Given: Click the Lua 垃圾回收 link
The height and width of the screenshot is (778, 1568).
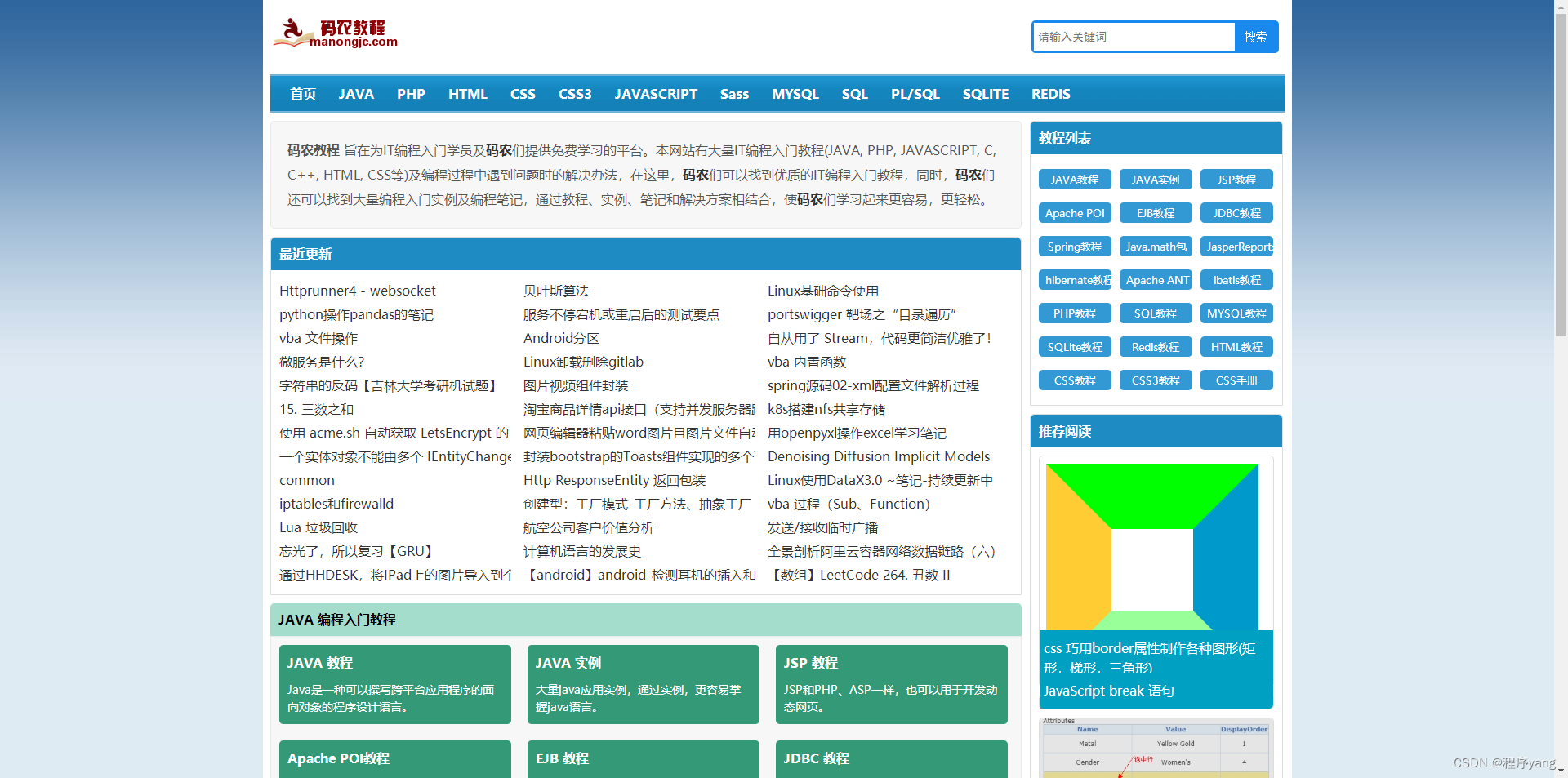Looking at the screenshot, I should tap(318, 527).
